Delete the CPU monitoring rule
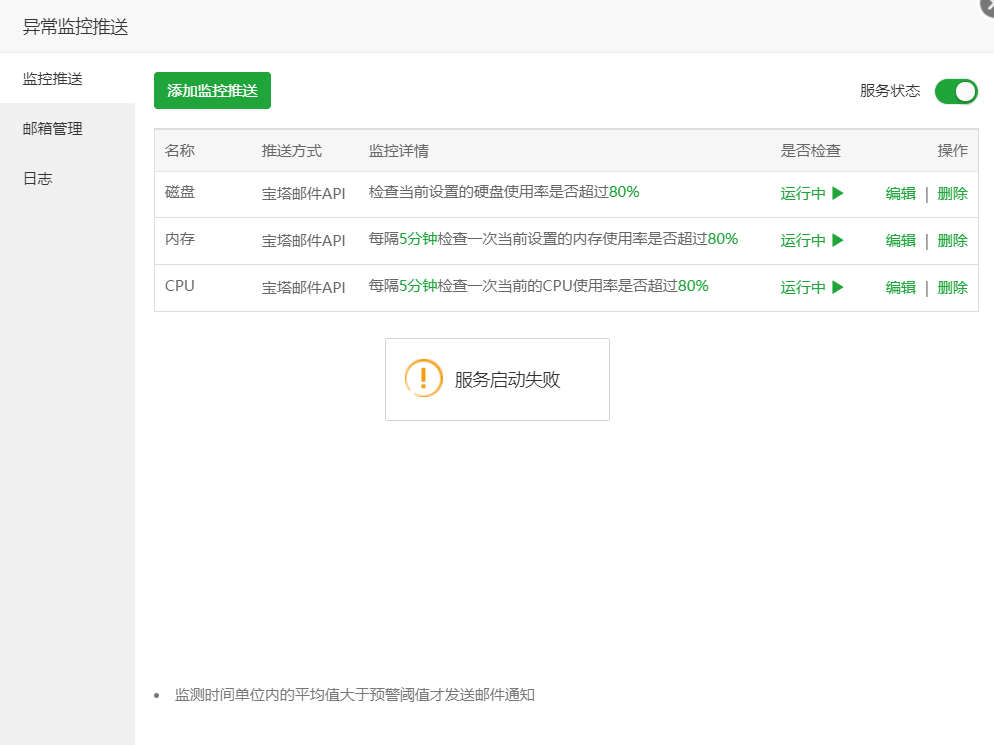994x745 pixels. [951, 287]
